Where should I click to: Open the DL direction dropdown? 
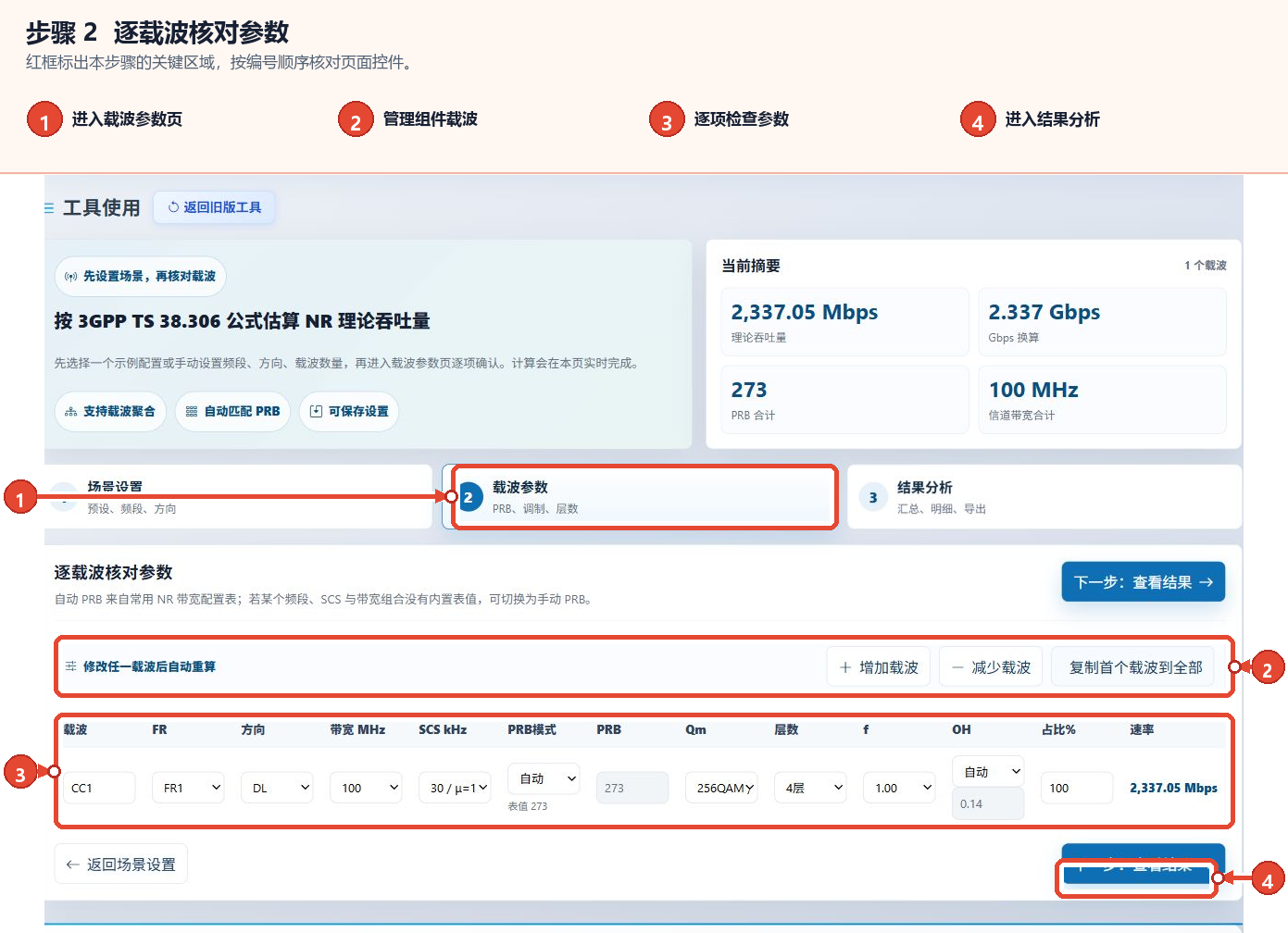(x=277, y=788)
